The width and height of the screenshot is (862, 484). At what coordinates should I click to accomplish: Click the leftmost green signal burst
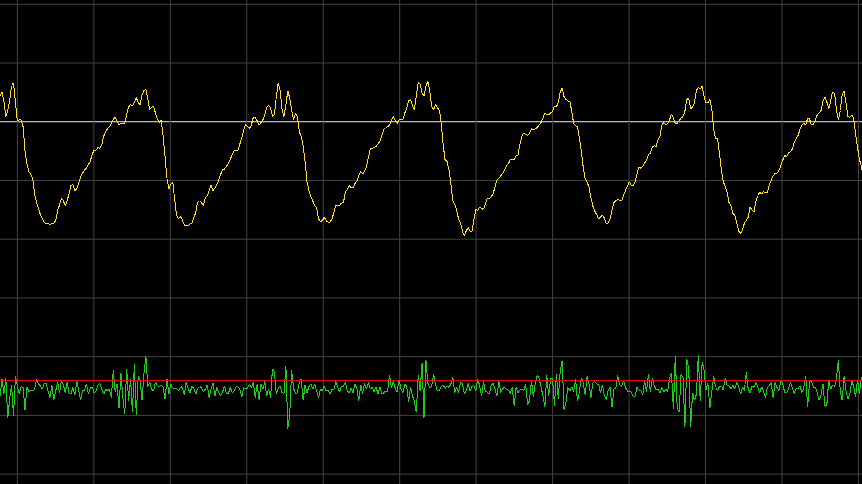pyautogui.click(x=130, y=385)
